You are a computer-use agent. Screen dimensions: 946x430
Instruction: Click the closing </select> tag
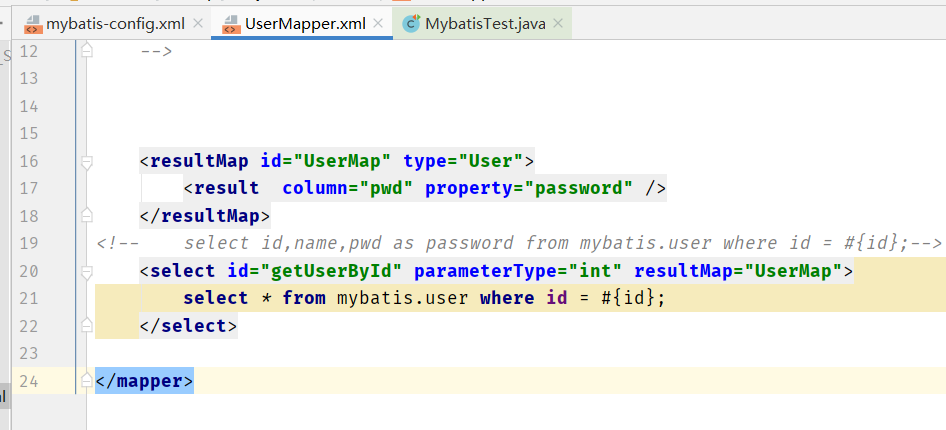[x=189, y=326]
